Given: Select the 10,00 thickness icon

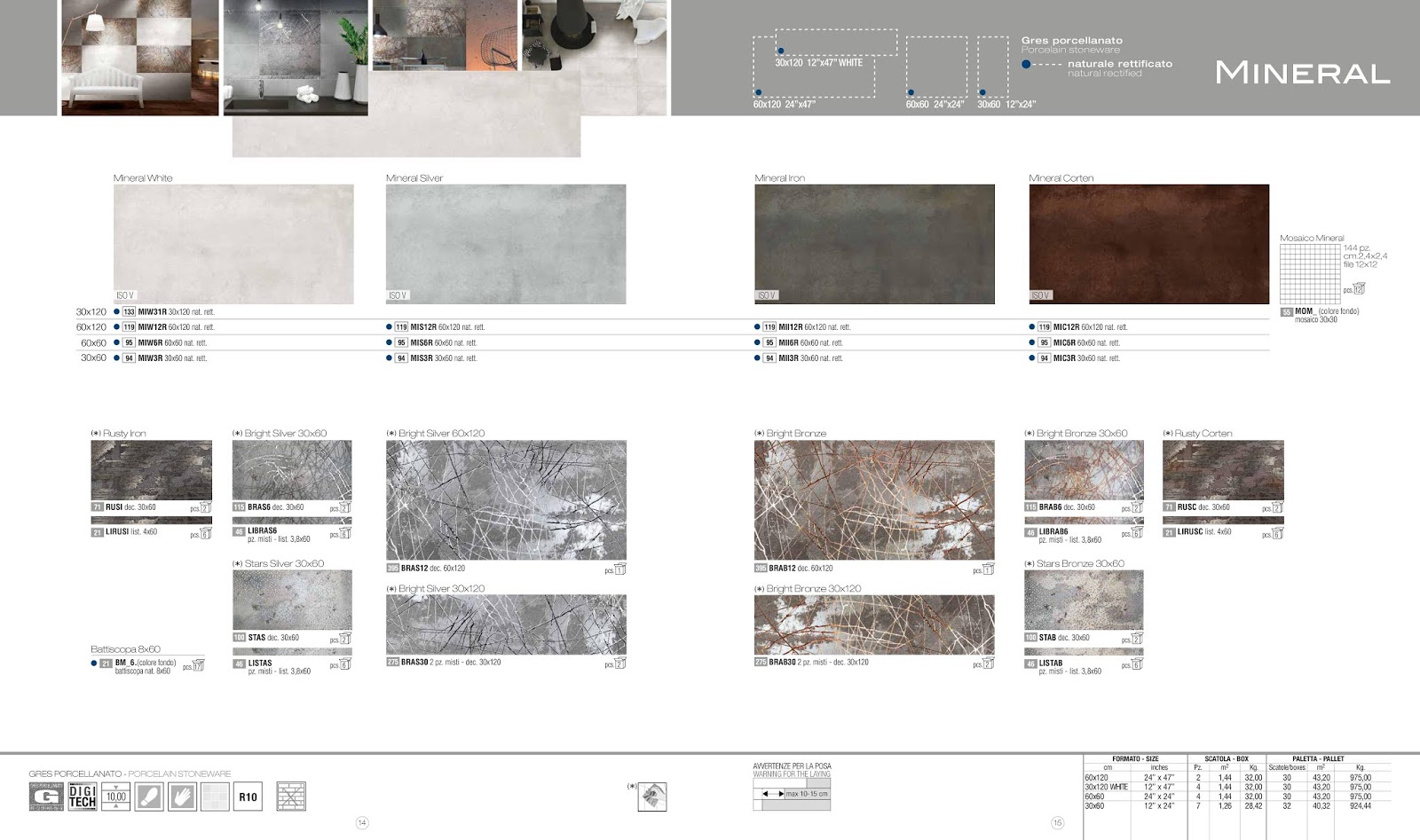Looking at the screenshot, I should (116, 797).
